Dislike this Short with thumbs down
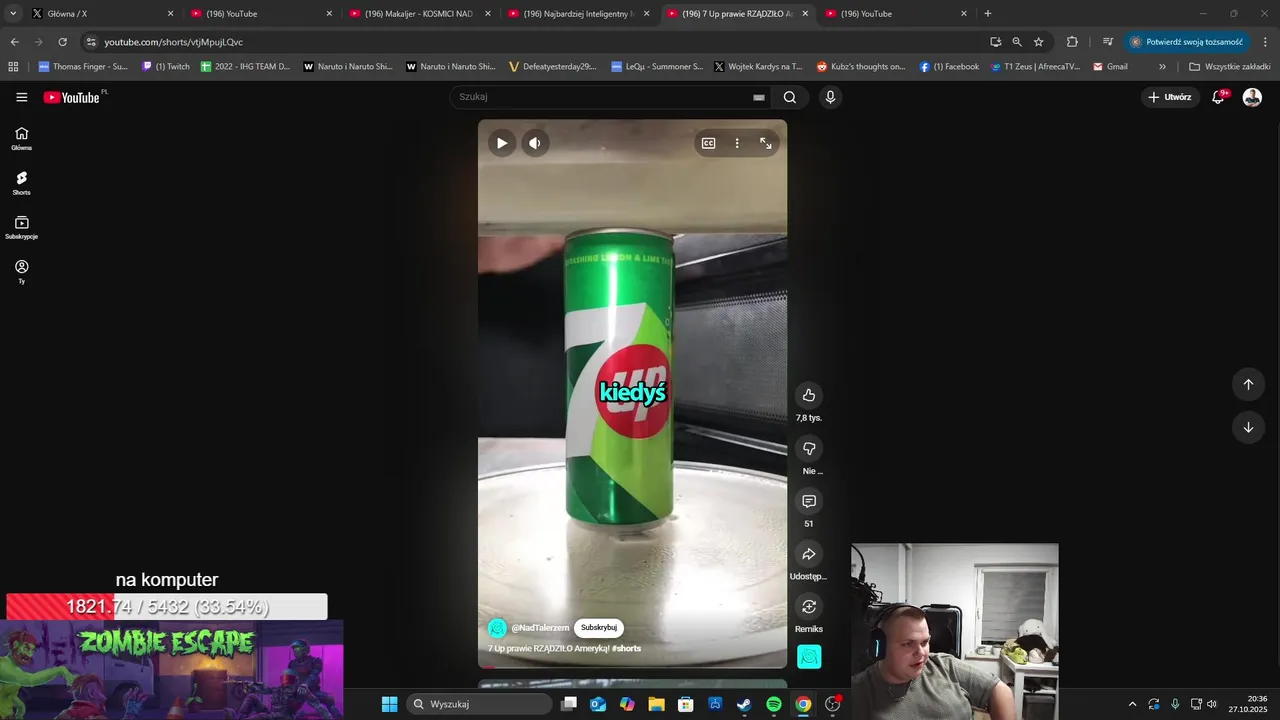1280x720 pixels. pos(809,448)
